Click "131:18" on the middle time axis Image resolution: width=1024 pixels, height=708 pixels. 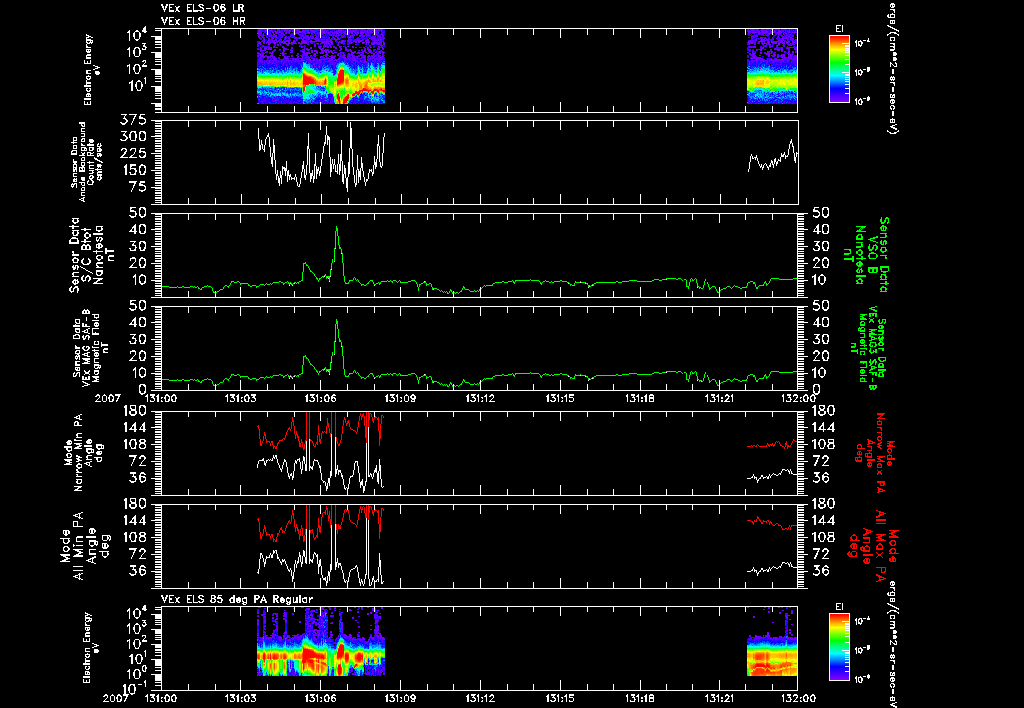pyautogui.click(x=639, y=398)
